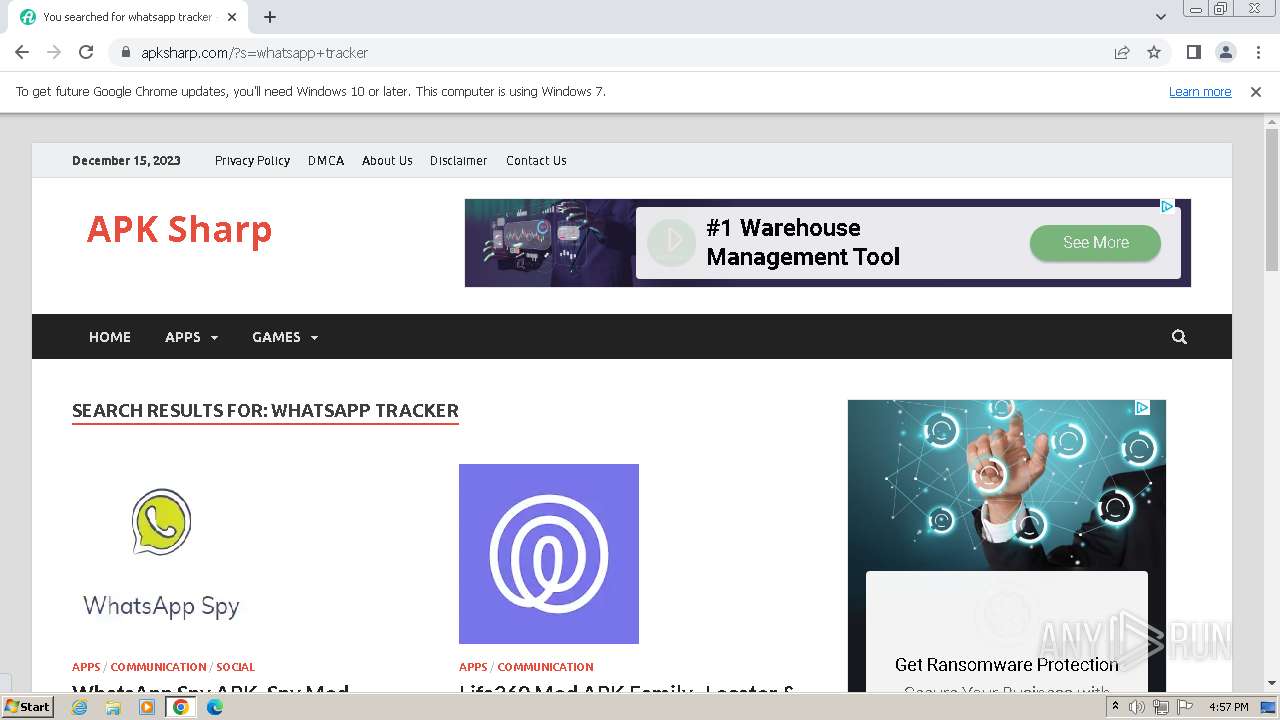Share this page from the address bar
The width and height of the screenshot is (1280, 720).
click(x=1122, y=52)
